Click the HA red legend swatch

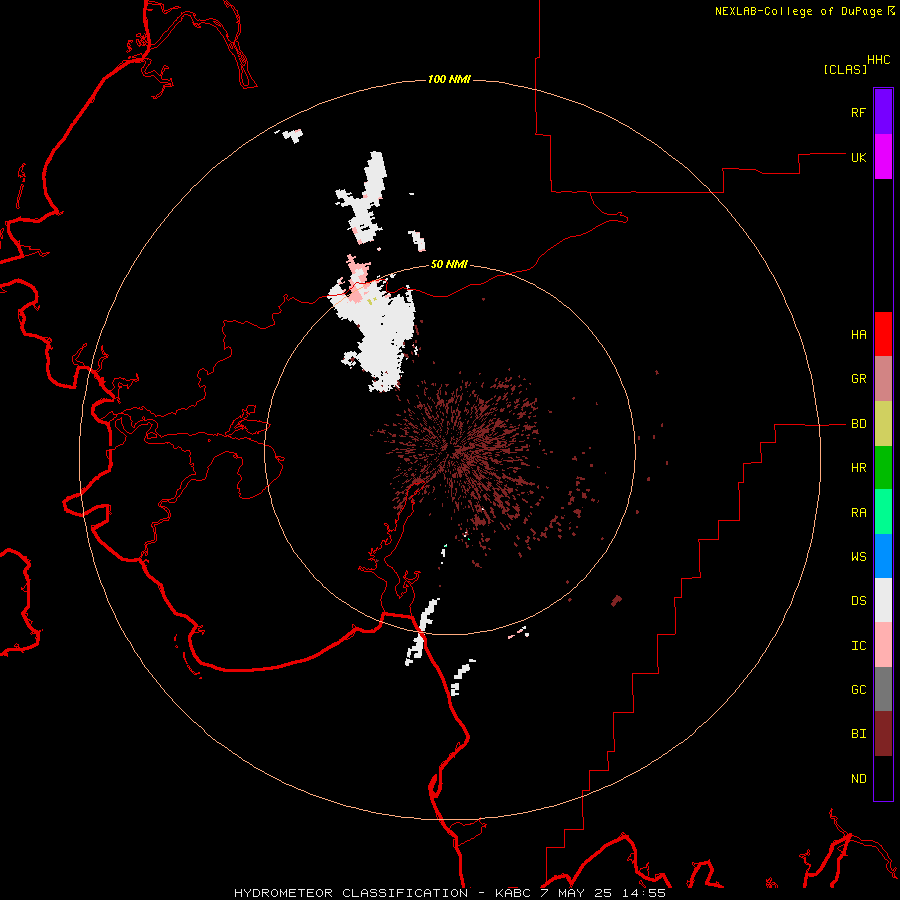point(883,334)
